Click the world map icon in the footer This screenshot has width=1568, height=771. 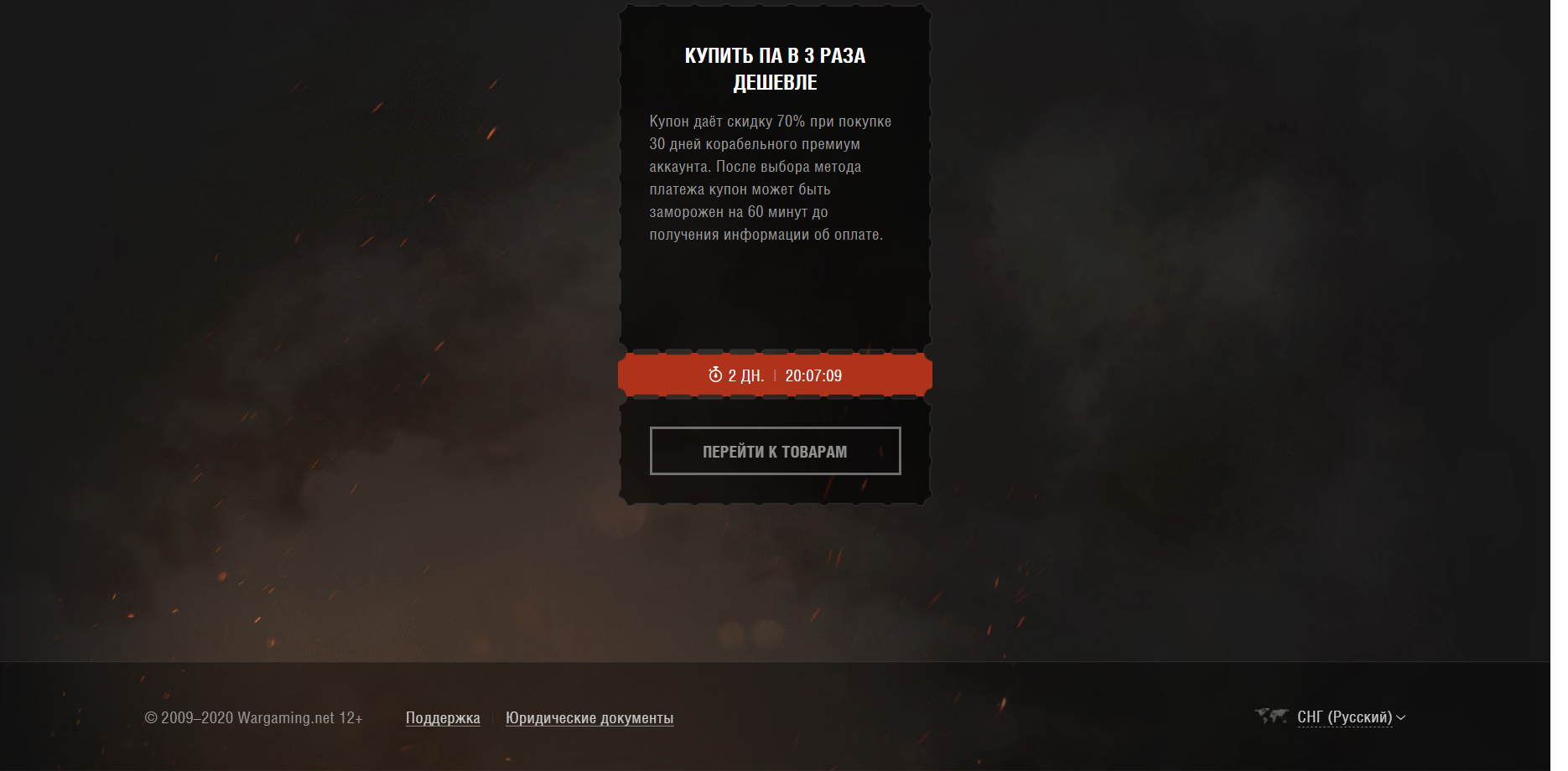coord(1271,716)
